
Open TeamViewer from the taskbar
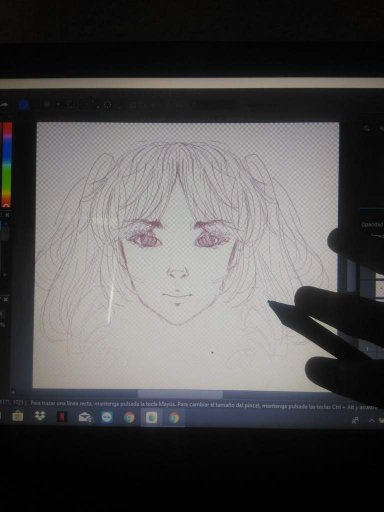coord(107,417)
